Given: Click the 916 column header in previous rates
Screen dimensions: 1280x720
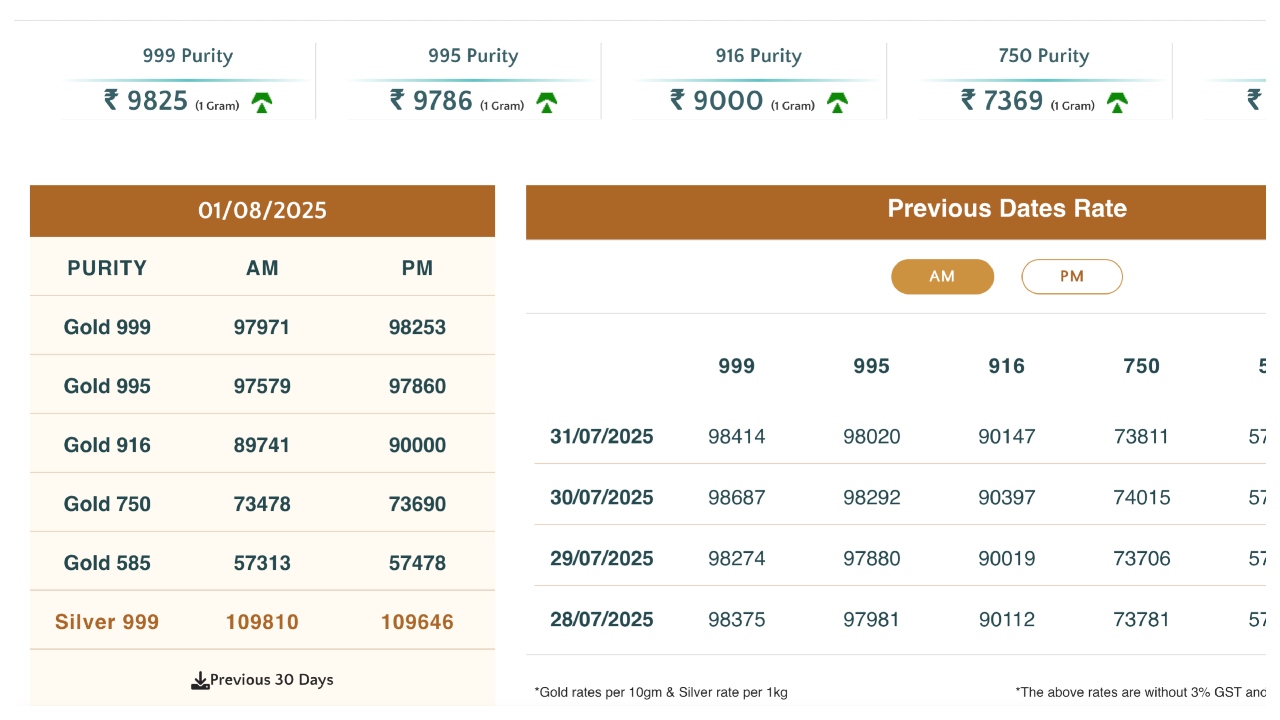Looking at the screenshot, I should click(x=1006, y=367).
